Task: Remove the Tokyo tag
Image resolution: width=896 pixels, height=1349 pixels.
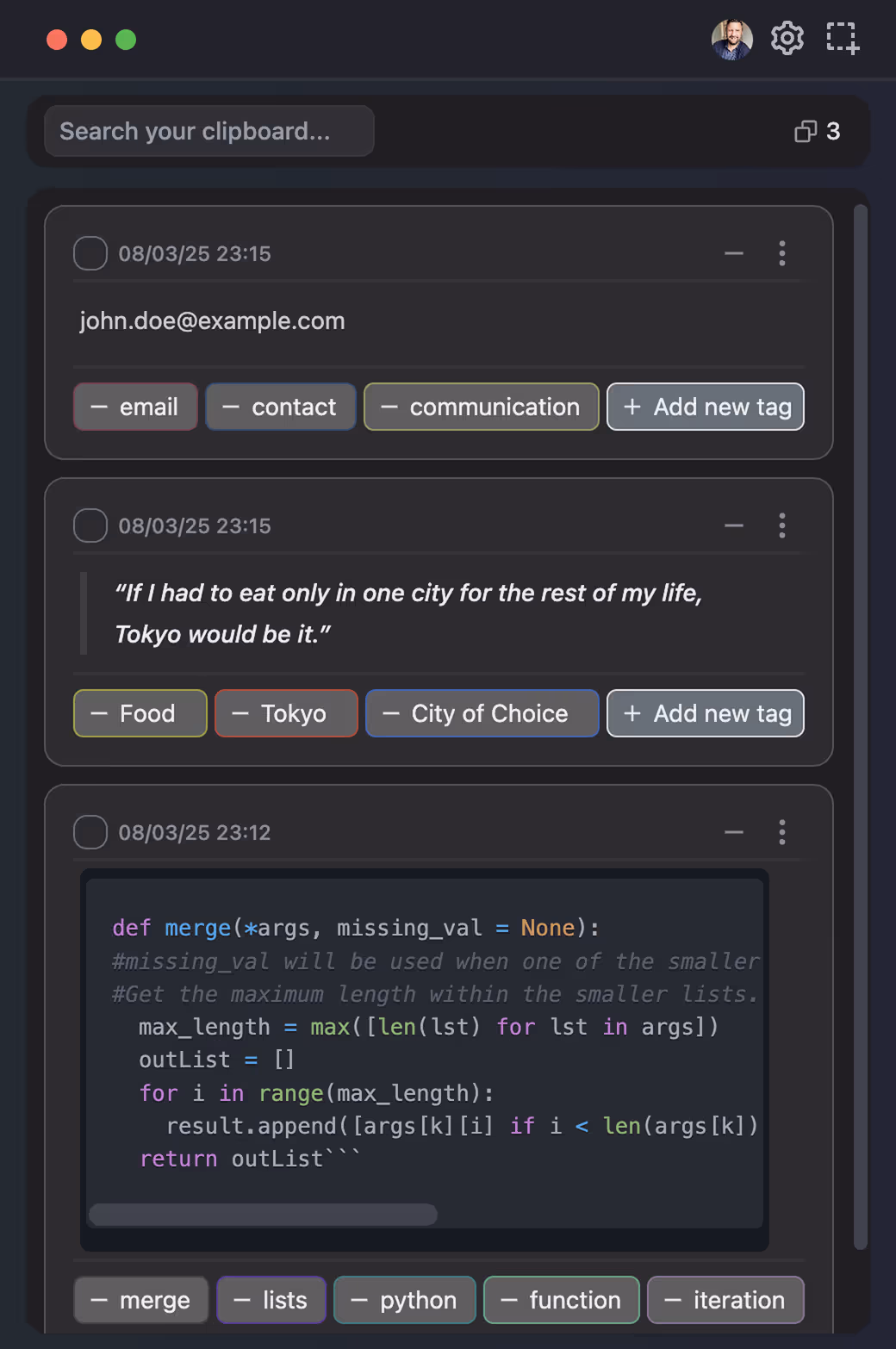Action: (x=240, y=713)
